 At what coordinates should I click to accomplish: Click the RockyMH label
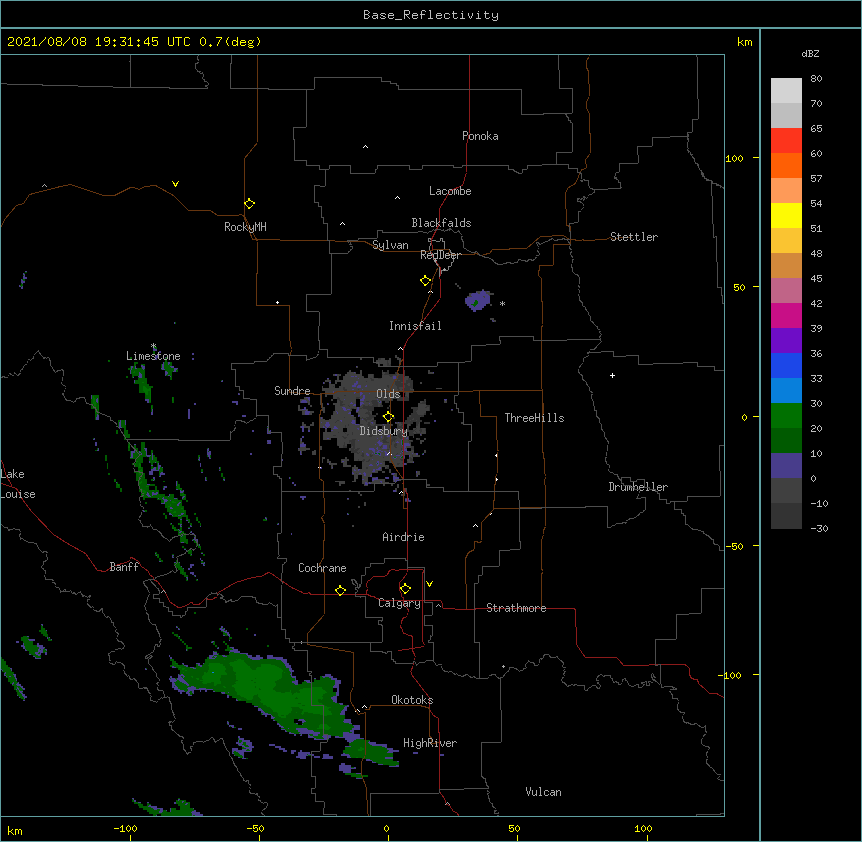coord(245,227)
